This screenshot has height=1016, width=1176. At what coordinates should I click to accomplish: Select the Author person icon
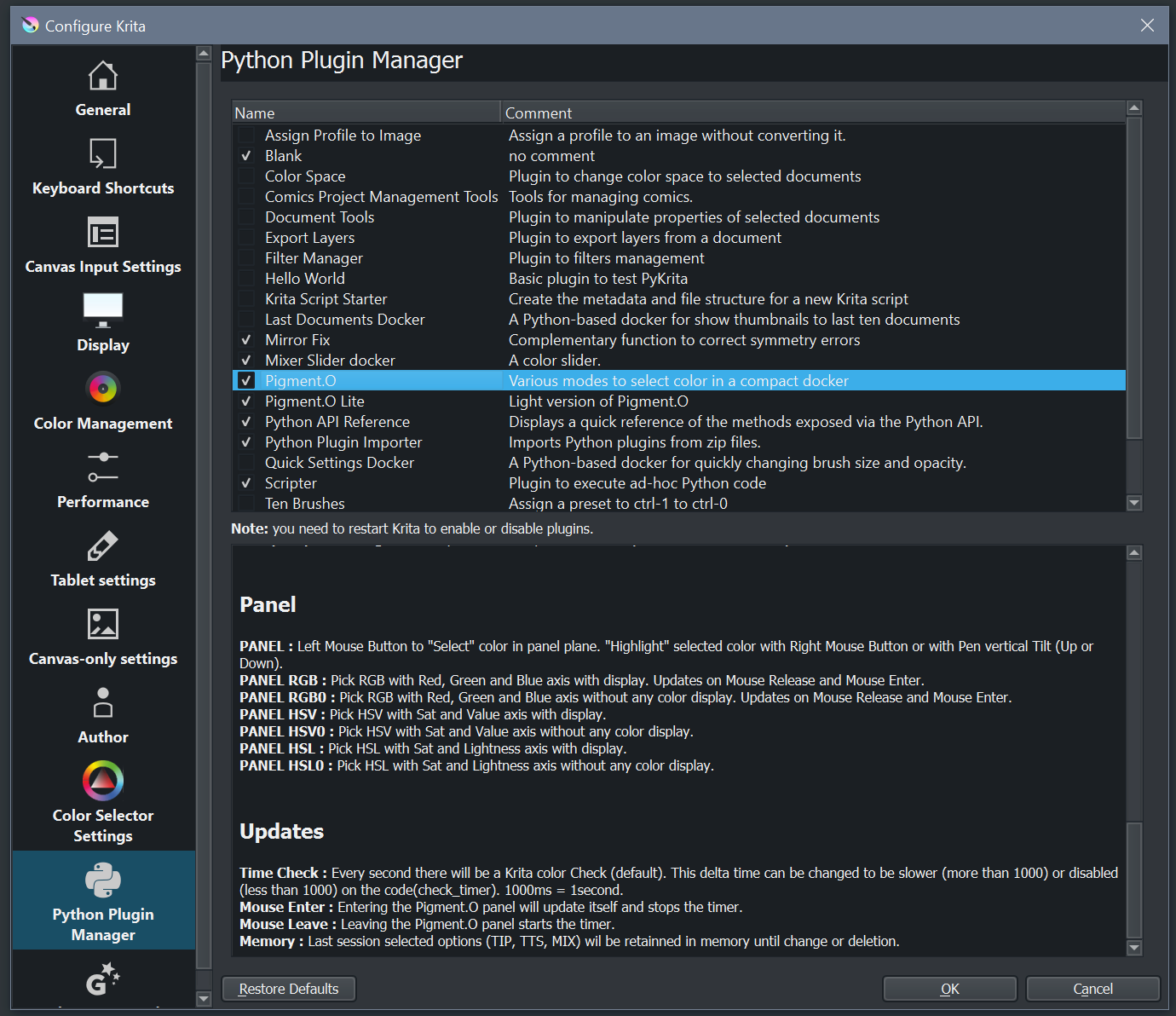103,703
